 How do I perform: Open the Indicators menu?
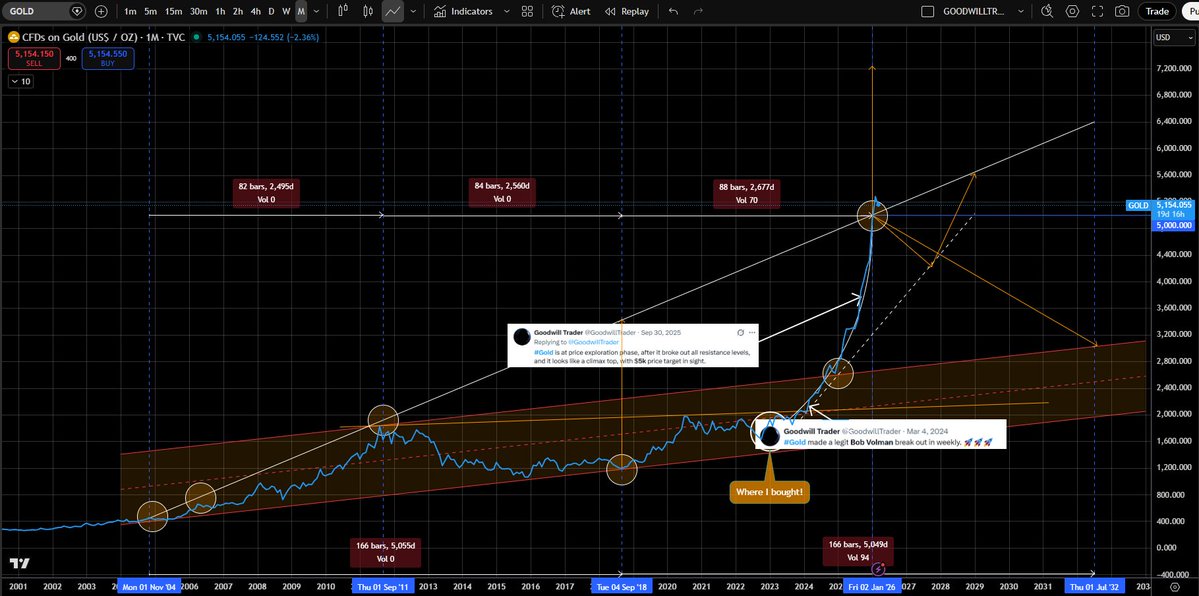(x=463, y=11)
